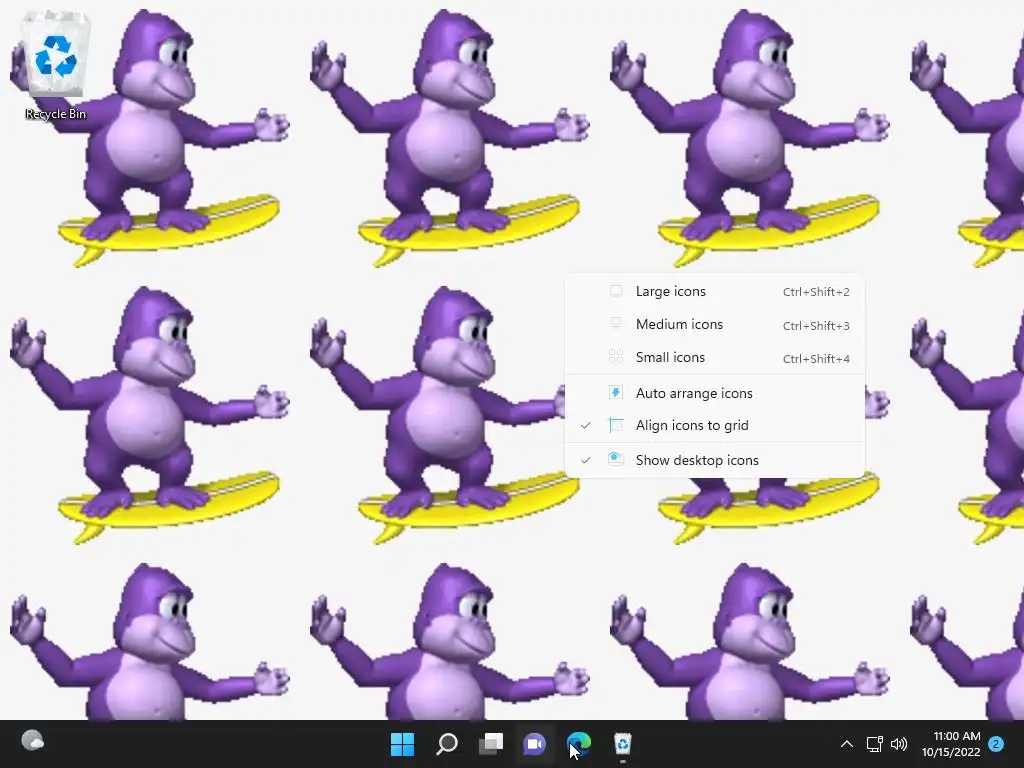The height and width of the screenshot is (768, 1024).
Task: Open volume speaker tray icon
Action: tap(899, 744)
